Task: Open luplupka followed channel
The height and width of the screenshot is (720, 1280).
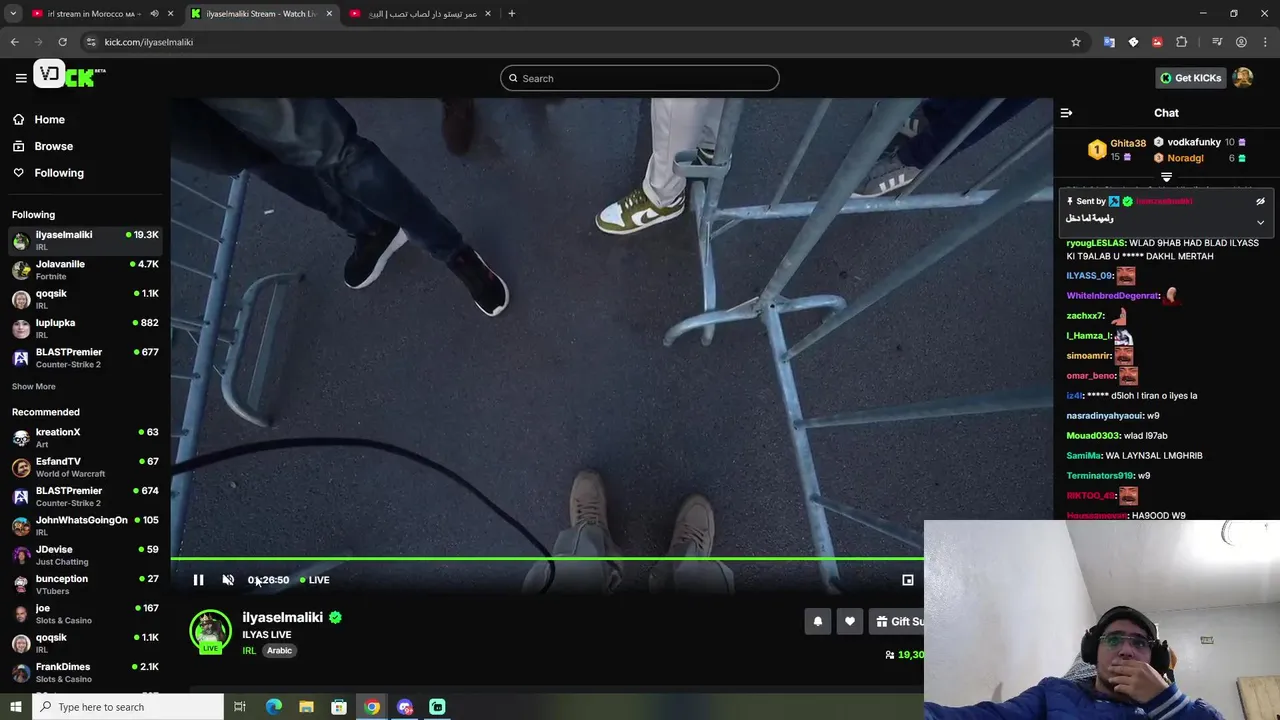Action: 85,328
